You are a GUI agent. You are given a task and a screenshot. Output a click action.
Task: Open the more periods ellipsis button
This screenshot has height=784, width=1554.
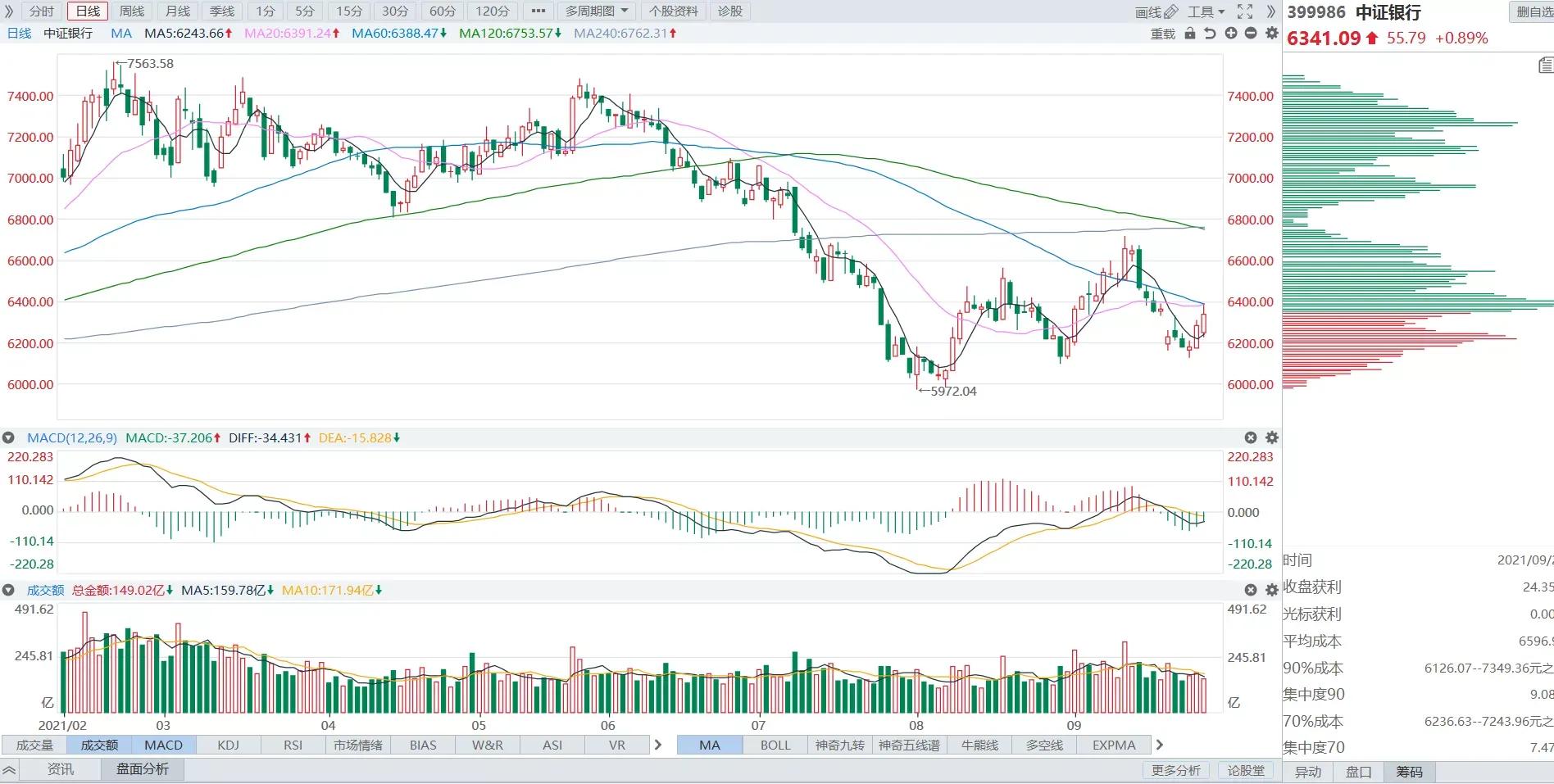(x=538, y=11)
